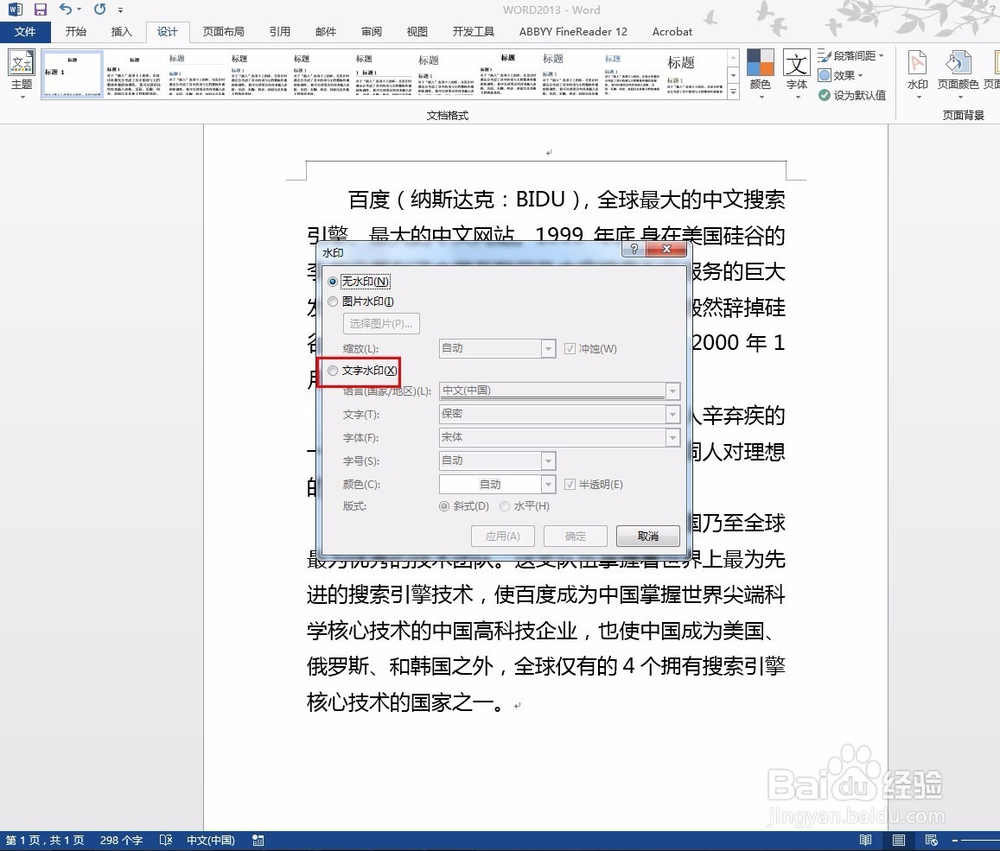Toggle the Washout (冲蚀) checkbox

[x=570, y=349]
